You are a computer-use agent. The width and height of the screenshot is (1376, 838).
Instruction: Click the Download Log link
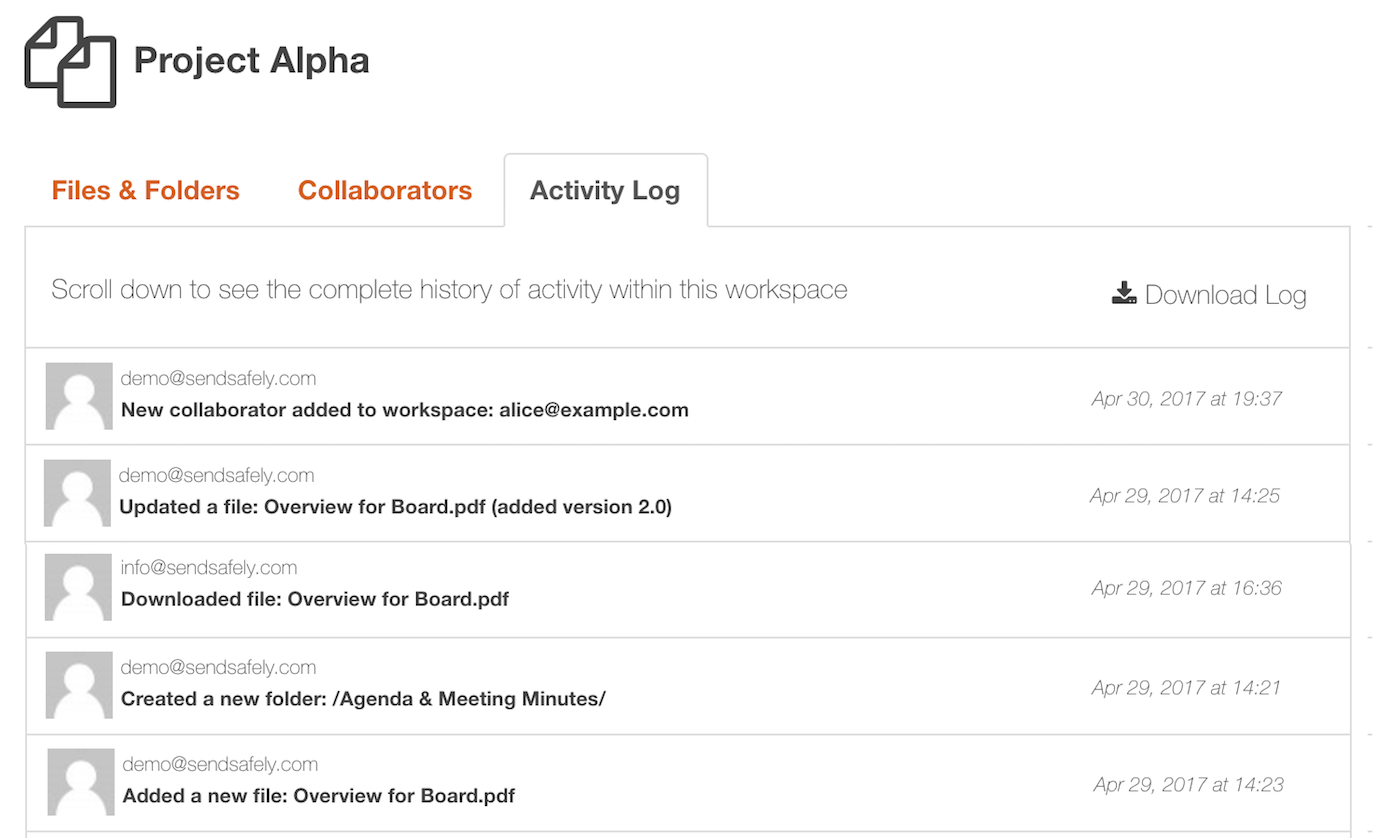[x=1225, y=295]
